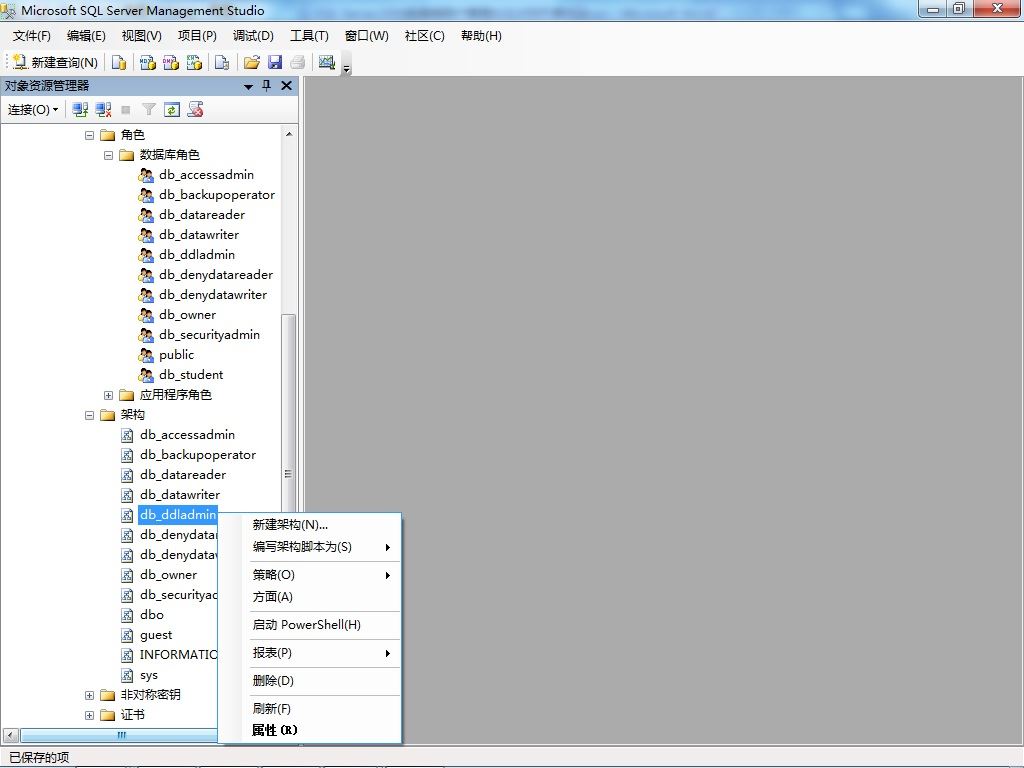Select the db_securityadmin database role

point(210,334)
